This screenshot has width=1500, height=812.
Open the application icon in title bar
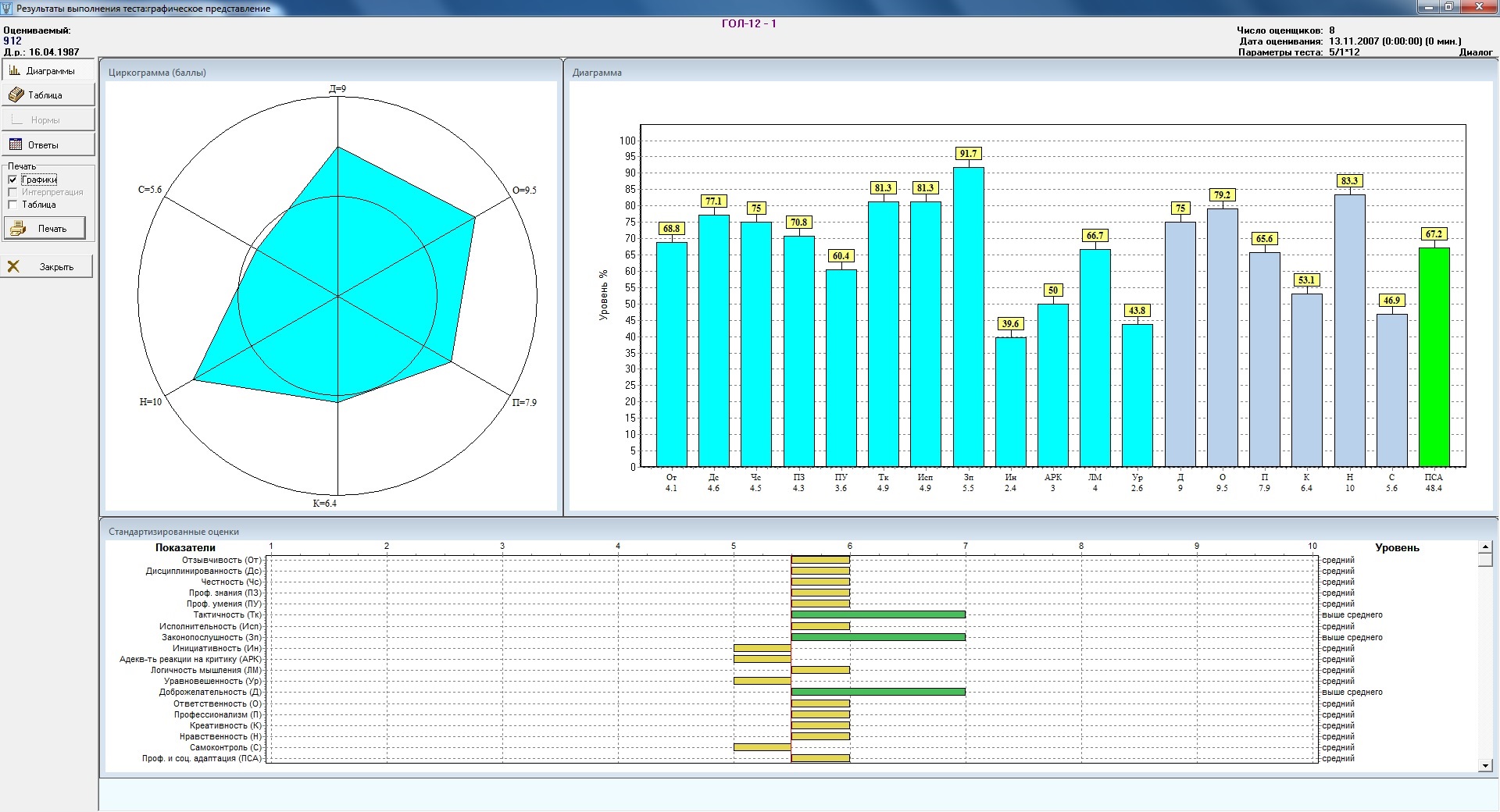(x=7, y=8)
